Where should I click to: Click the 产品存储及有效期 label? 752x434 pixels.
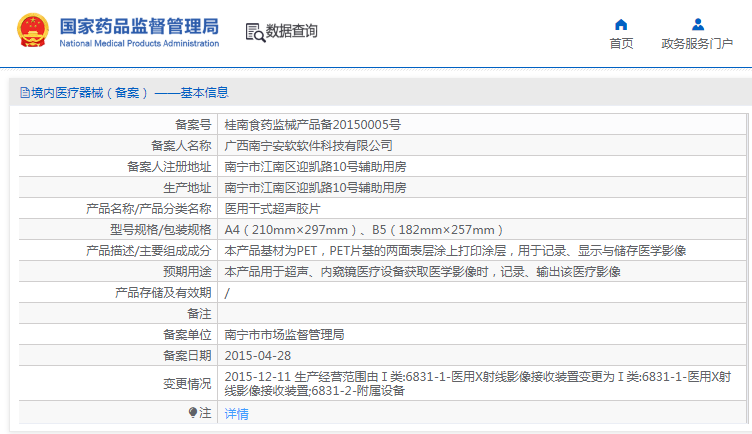(x=163, y=293)
